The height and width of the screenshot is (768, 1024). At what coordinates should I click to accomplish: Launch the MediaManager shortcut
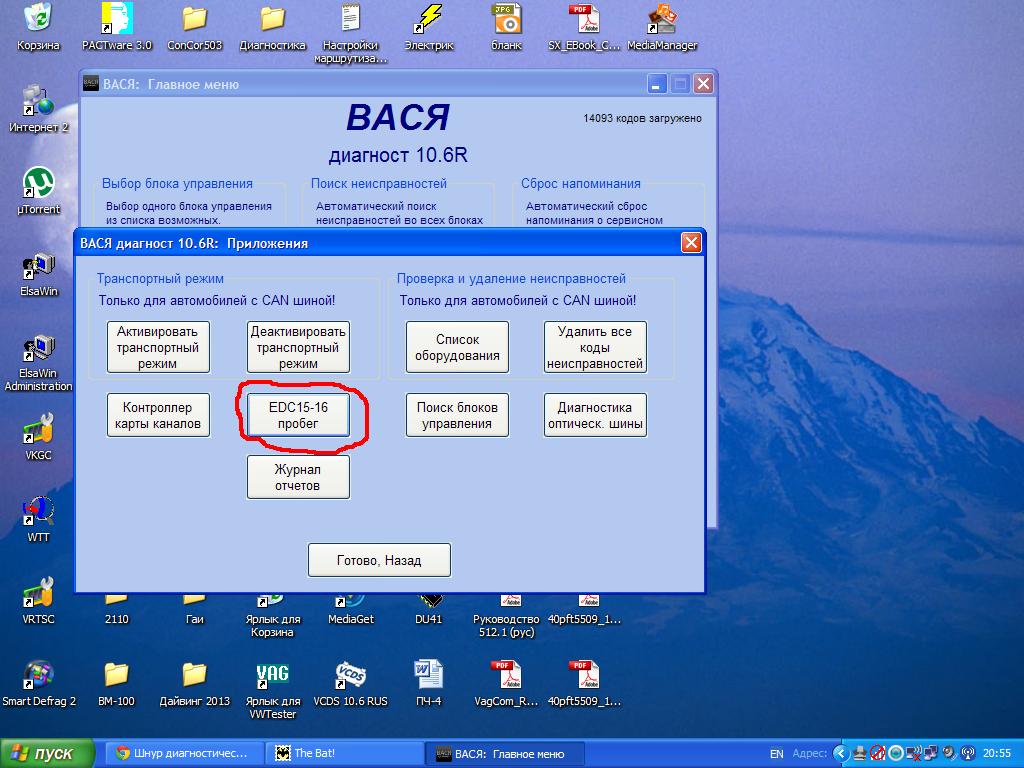point(662,26)
